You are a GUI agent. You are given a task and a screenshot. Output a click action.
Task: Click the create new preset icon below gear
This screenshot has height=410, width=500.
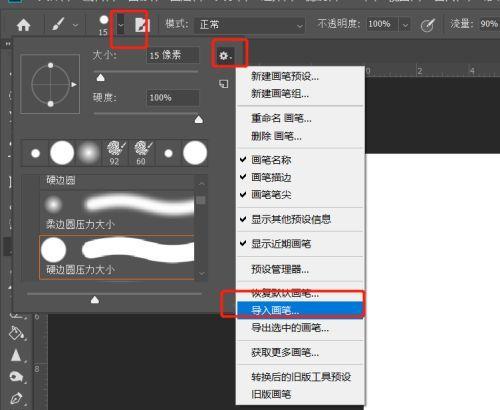click(223, 84)
